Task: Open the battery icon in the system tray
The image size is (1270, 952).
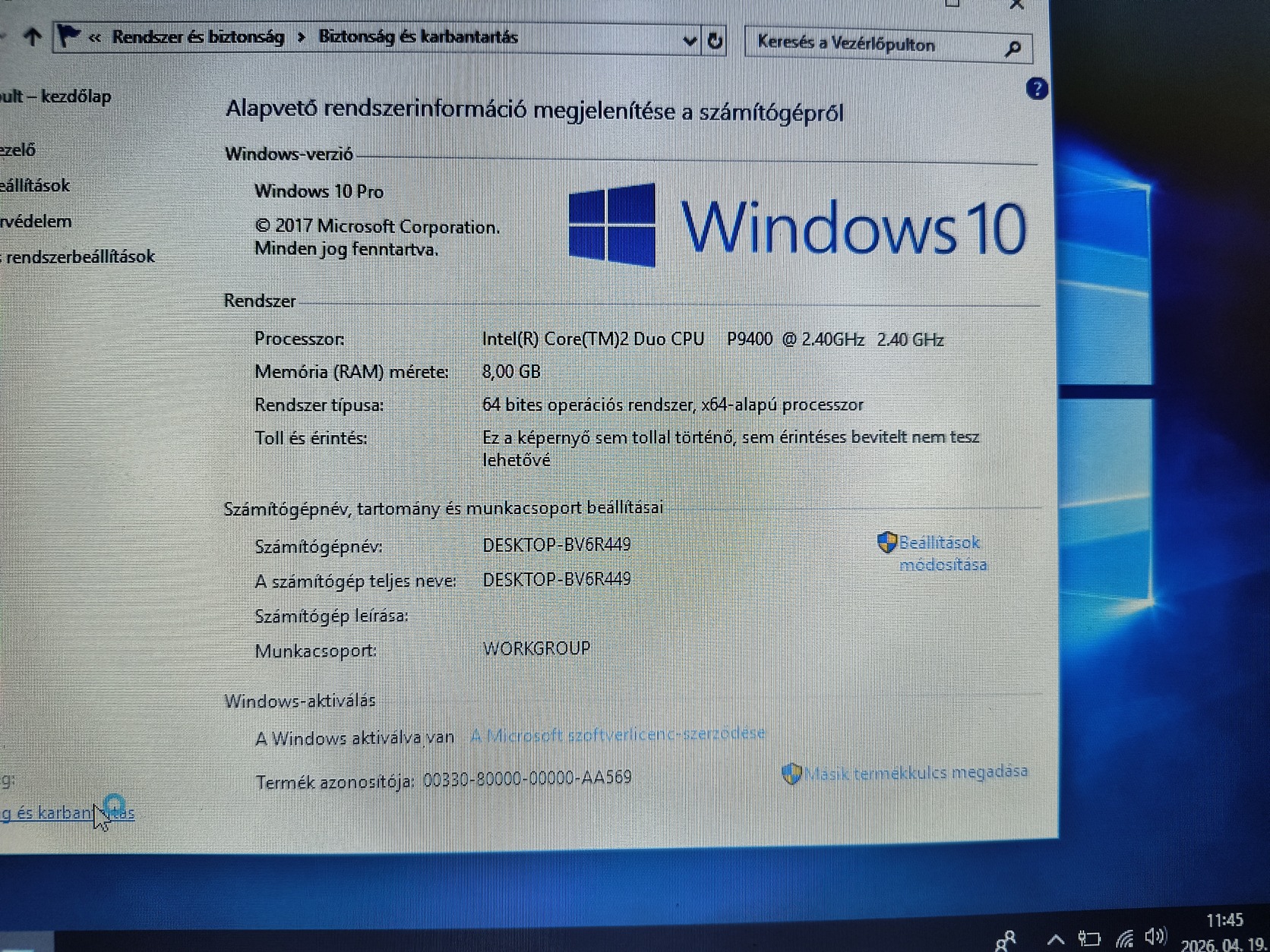Action: click(1089, 939)
